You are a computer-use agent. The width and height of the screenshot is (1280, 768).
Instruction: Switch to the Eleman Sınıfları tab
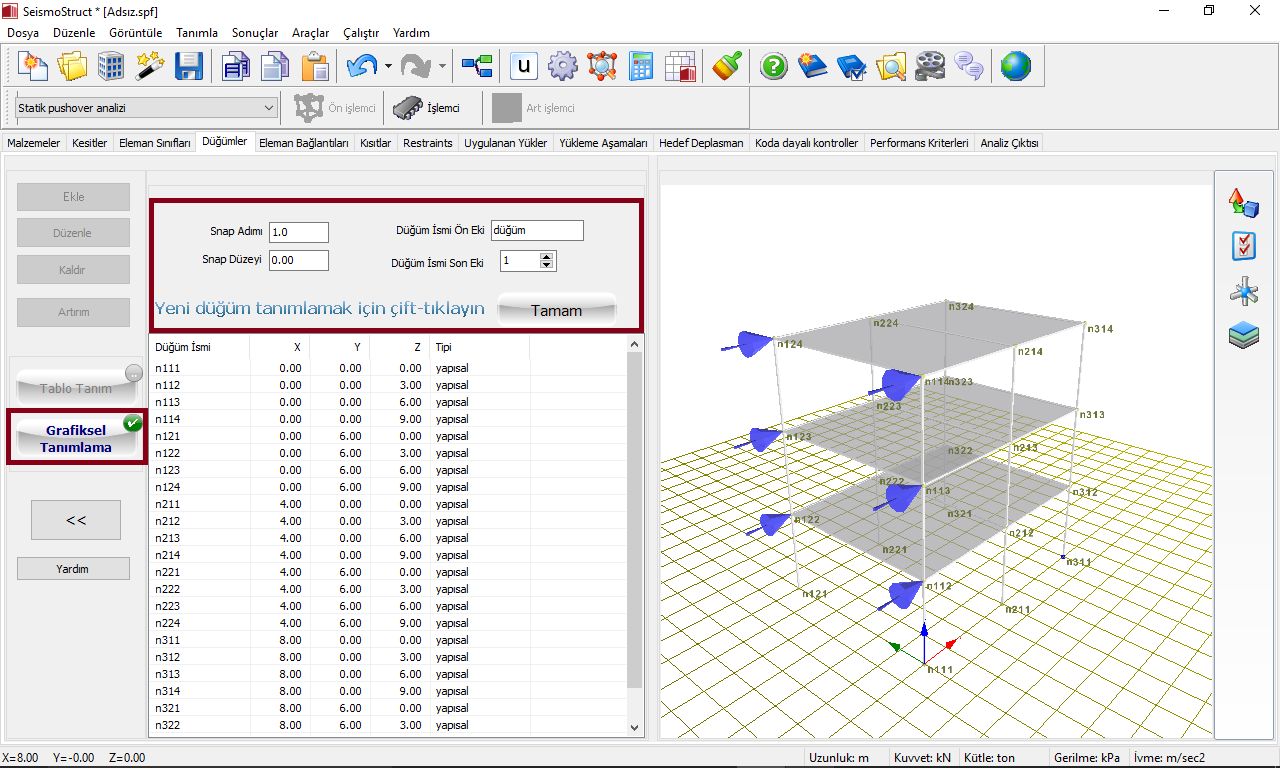coord(154,143)
